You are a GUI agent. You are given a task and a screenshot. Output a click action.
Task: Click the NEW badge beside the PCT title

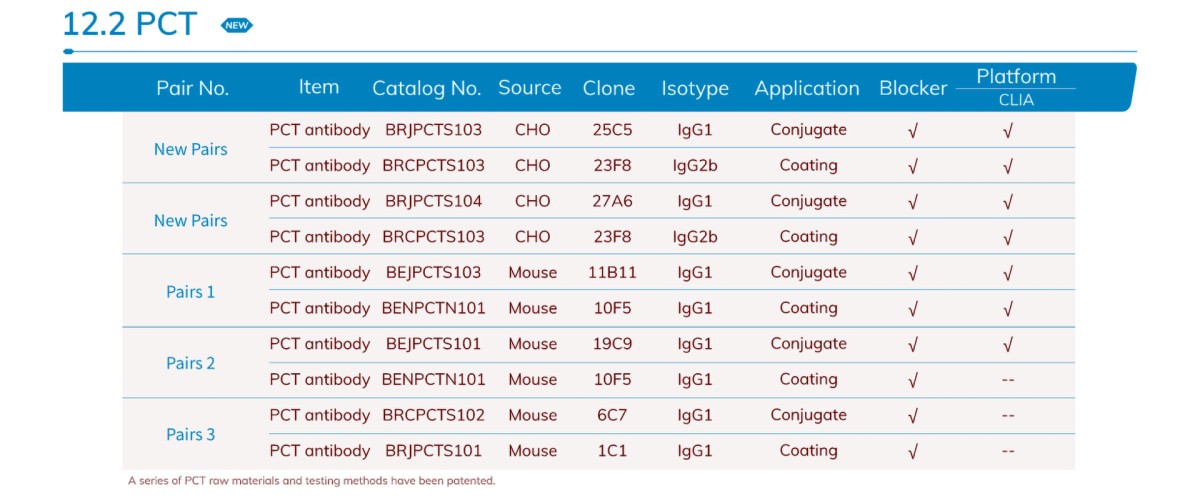click(237, 25)
